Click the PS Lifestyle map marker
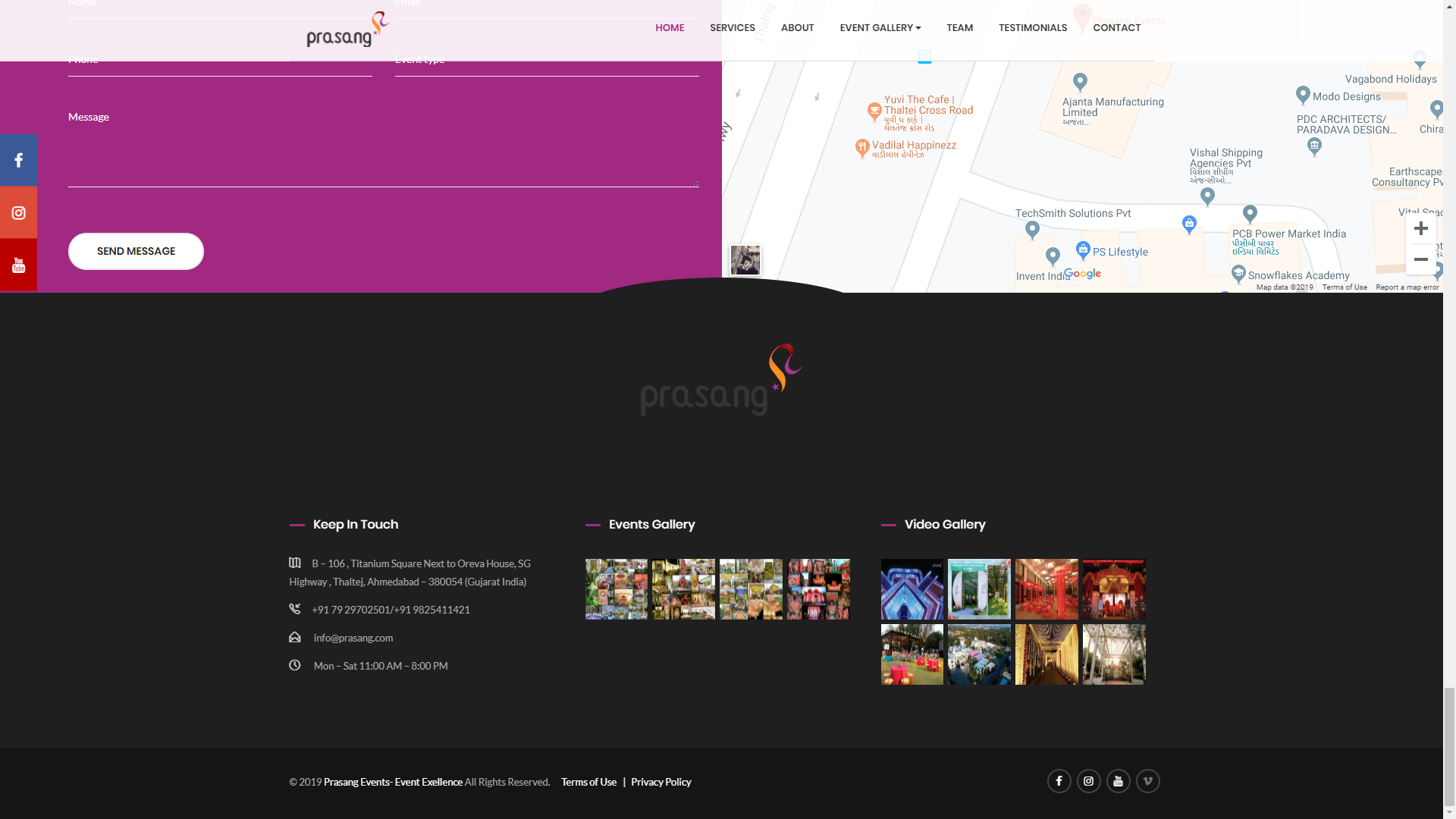Screen dimensions: 1456x819 [x=1083, y=249]
